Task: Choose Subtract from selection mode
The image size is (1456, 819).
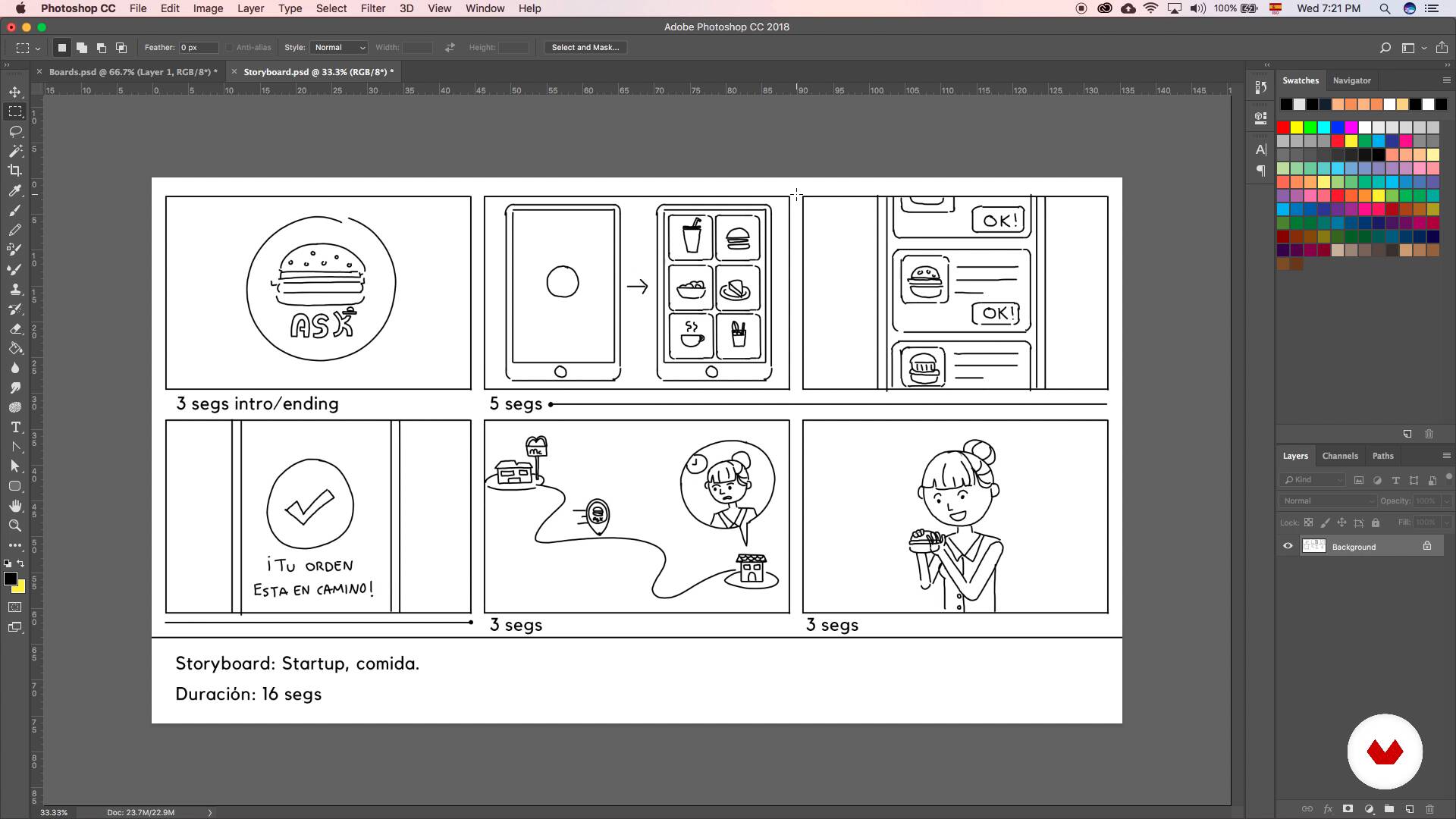Action: coord(102,48)
